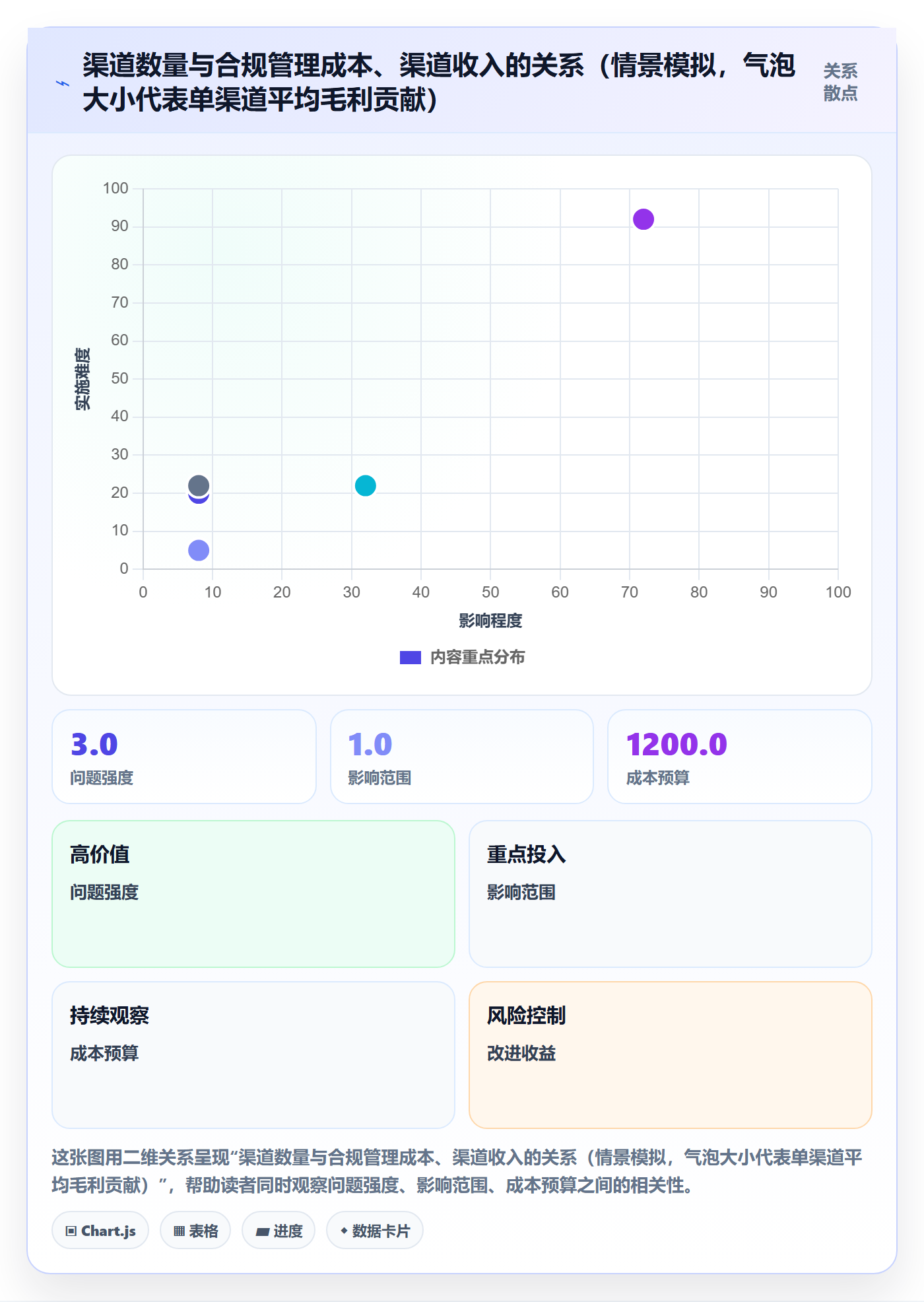Select the 重点投入 quadrant card
The height and width of the screenshot is (1302, 924).
[x=671, y=894]
